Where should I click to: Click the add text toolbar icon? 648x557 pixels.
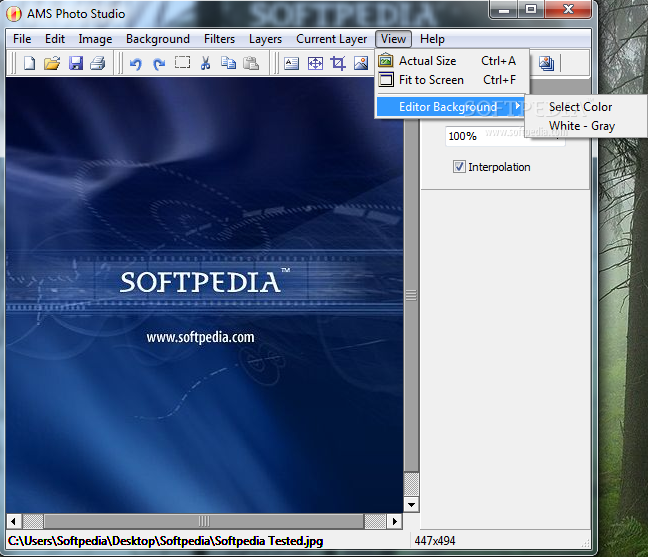[291, 63]
